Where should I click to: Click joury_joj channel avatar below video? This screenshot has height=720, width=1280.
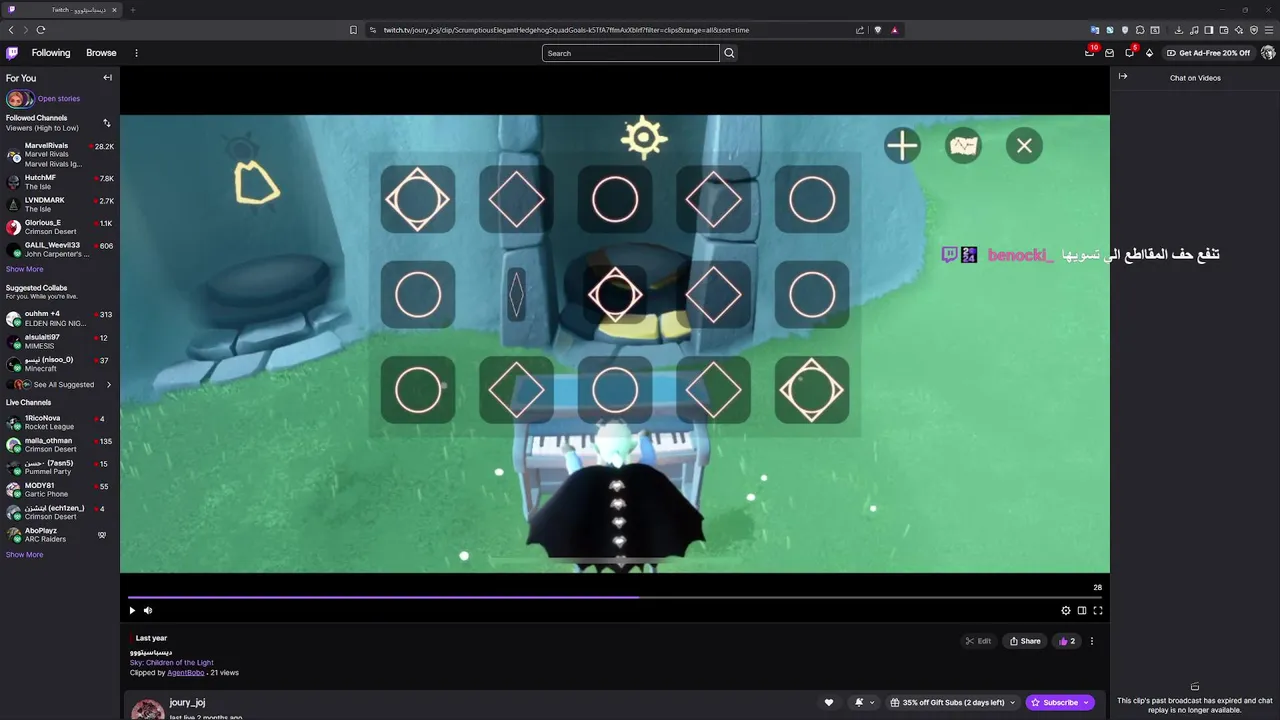point(148,709)
